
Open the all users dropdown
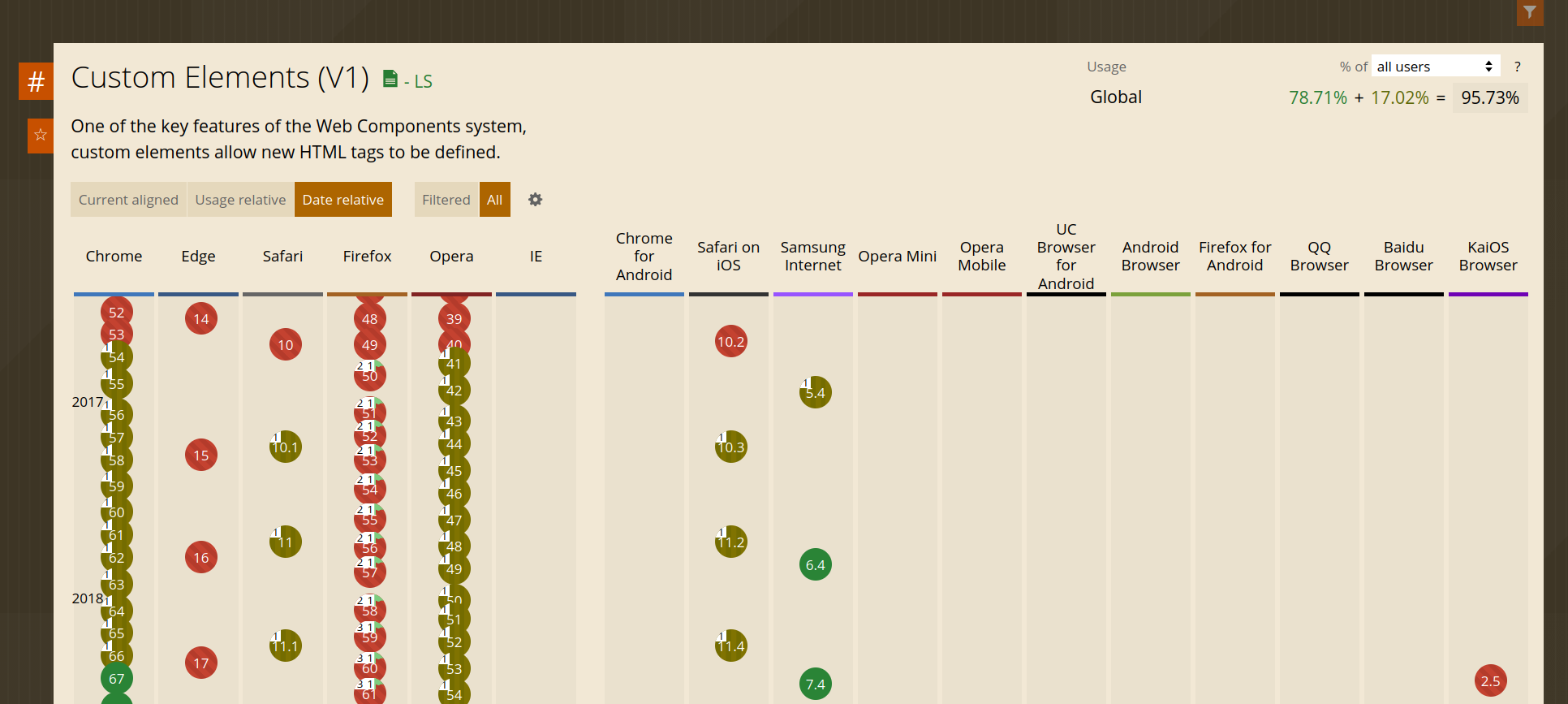1436,67
